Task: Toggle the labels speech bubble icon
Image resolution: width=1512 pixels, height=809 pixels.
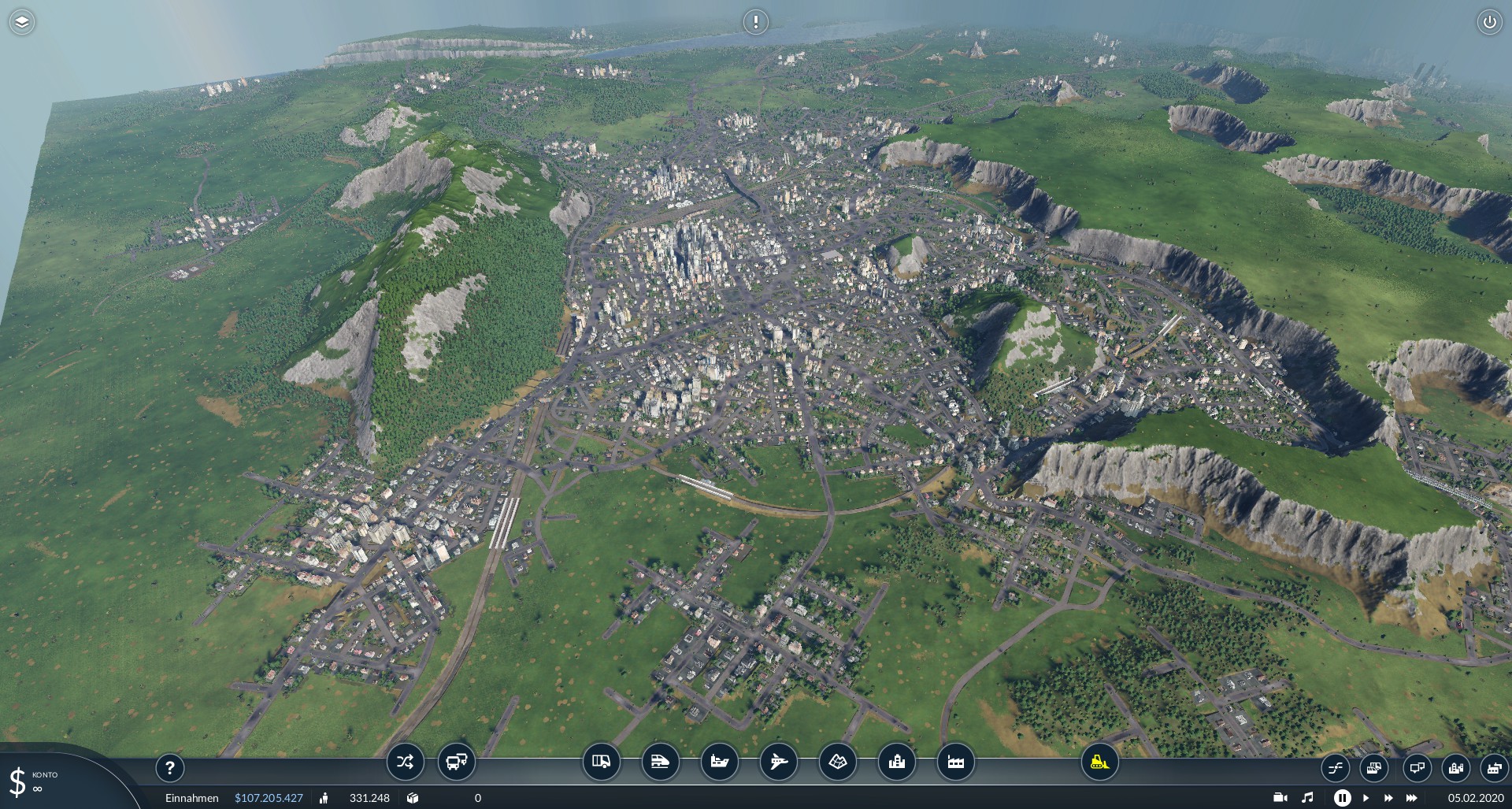Action: click(x=1417, y=767)
